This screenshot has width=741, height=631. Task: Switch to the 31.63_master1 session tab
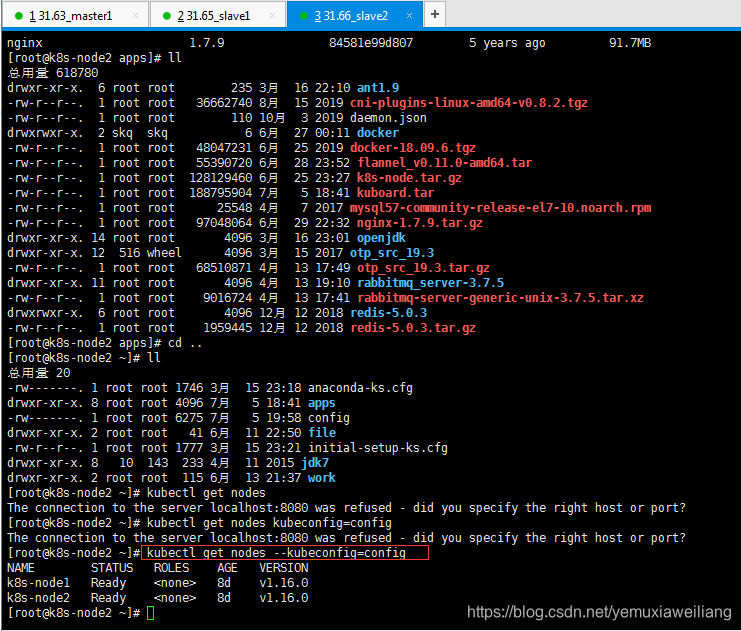70,16
